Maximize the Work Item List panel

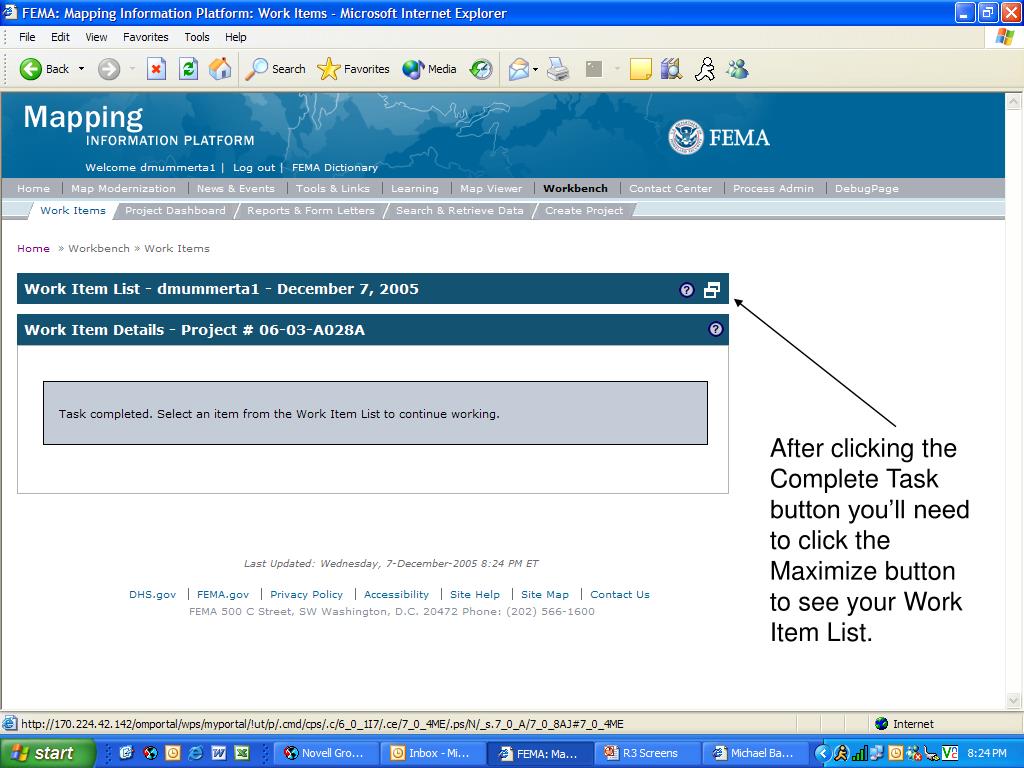(x=712, y=289)
